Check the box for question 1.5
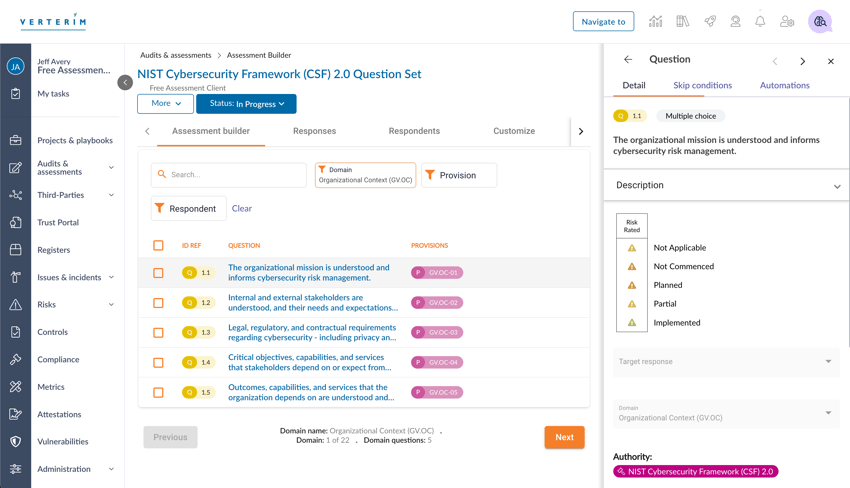 pyautogui.click(x=158, y=392)
